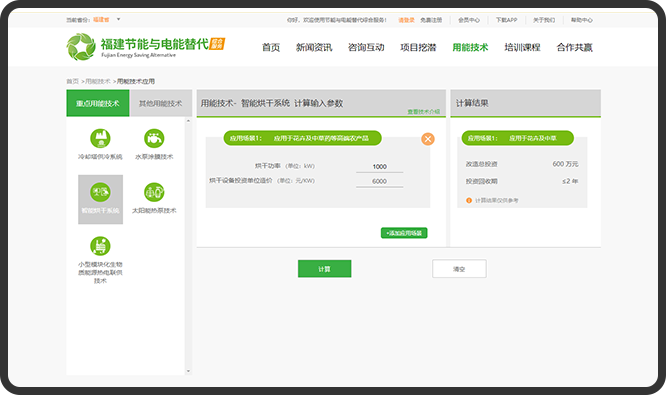The image size is (666, 395).
Task: Click the sidebar scrollbar down arrow
Action: [188, 371]
